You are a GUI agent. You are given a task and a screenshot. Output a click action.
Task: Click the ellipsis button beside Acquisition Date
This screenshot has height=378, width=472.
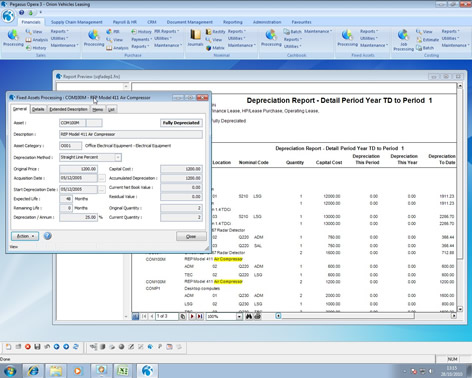[102, 178]
